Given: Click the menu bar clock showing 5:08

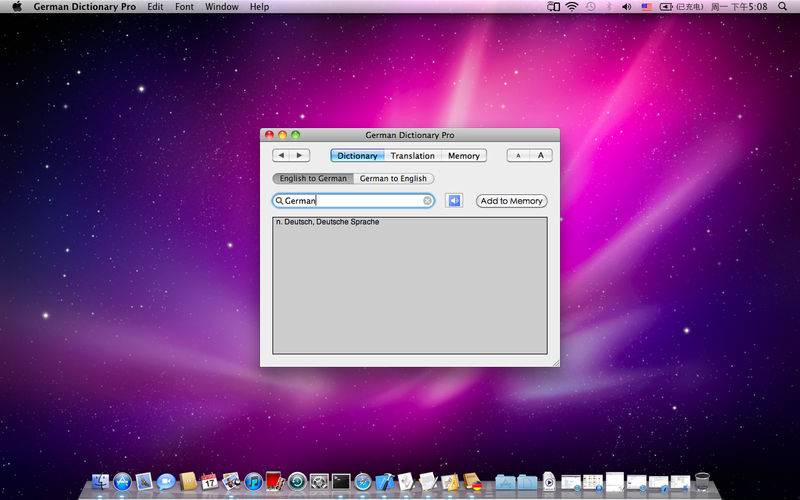Looking at the screenshot, I should tap(739, 7).
